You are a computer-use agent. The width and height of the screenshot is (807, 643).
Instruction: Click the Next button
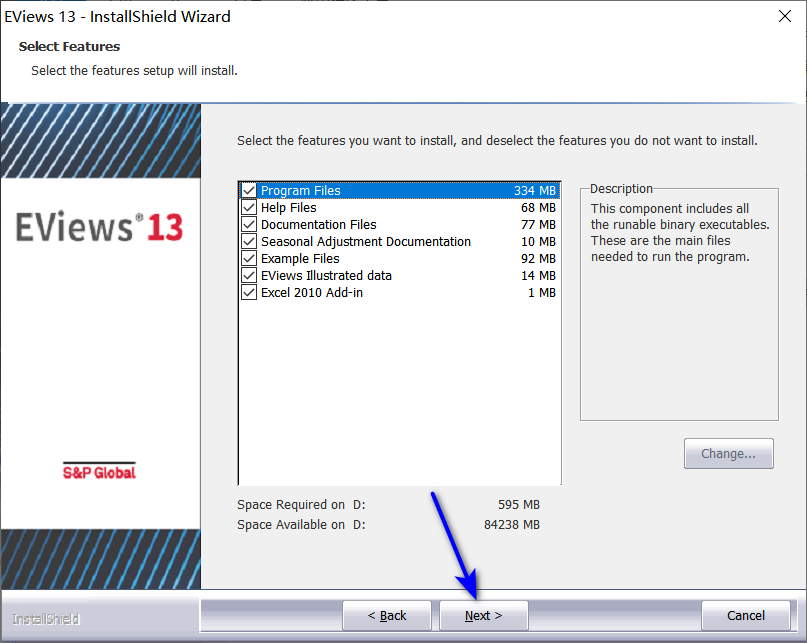pyautogui.click(x=483, y=615)
